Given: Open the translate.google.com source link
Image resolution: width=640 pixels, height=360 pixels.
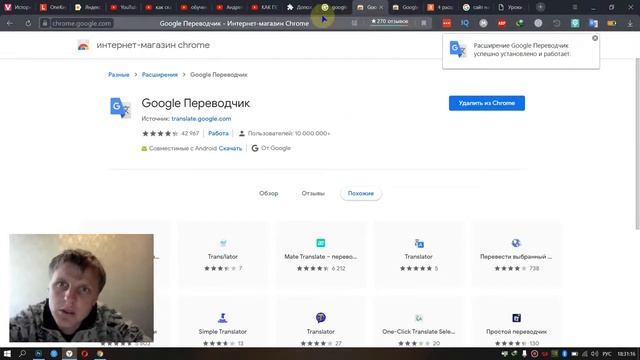Looking at the screenshot, I should (201, 119).
